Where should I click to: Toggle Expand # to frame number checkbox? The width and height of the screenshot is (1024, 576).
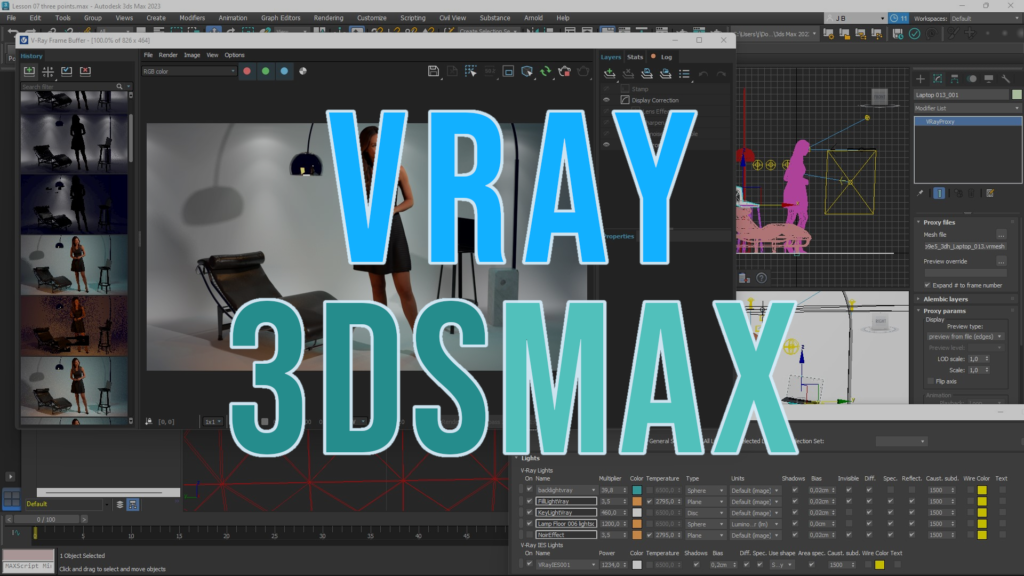(927, 285)
